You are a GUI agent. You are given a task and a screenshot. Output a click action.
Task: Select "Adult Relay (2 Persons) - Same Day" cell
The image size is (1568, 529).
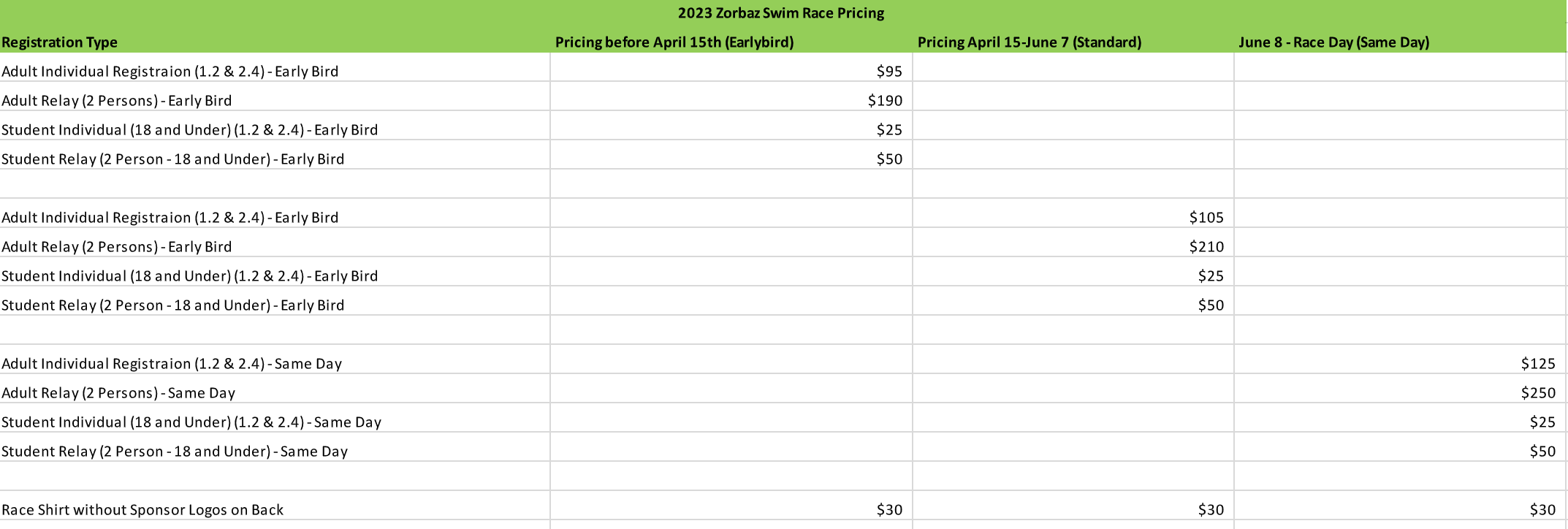118,393
